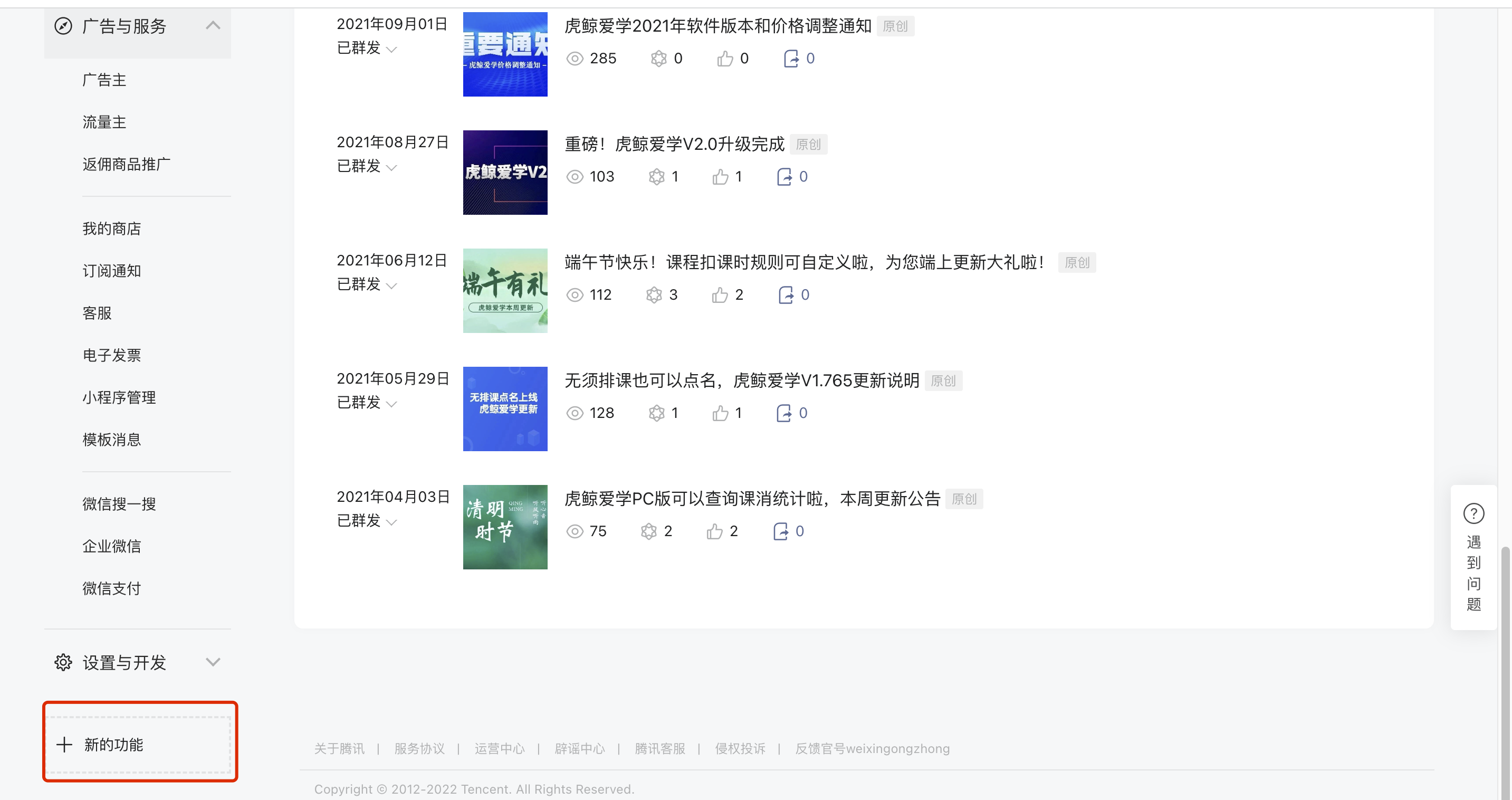Add a 新的功能 plugin
1512x800 pixels.
point(139,745)
